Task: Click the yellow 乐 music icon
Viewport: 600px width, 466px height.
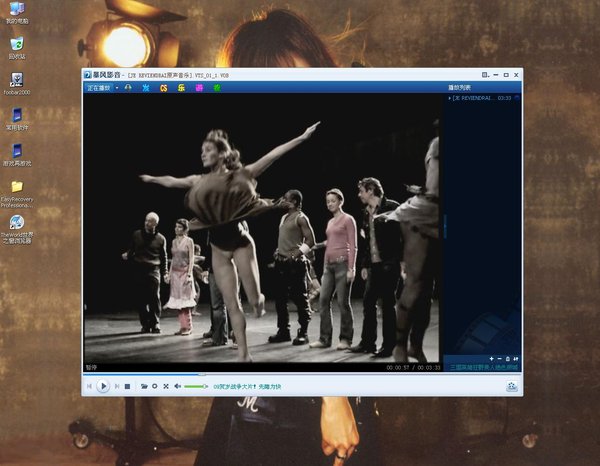Action: pyautogui.click(x=181, y=88)
